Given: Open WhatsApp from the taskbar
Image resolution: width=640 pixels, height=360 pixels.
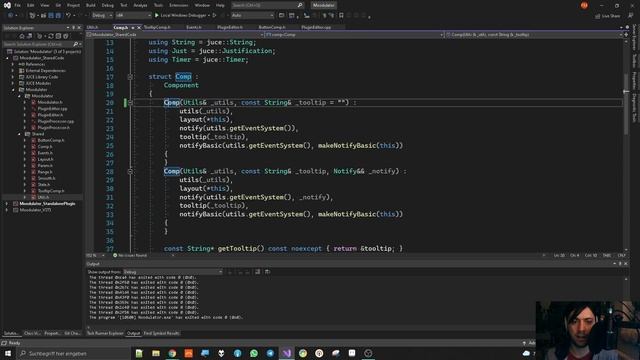Looking at the screenshot, I should pyautogui.click(x=254, y=353).
